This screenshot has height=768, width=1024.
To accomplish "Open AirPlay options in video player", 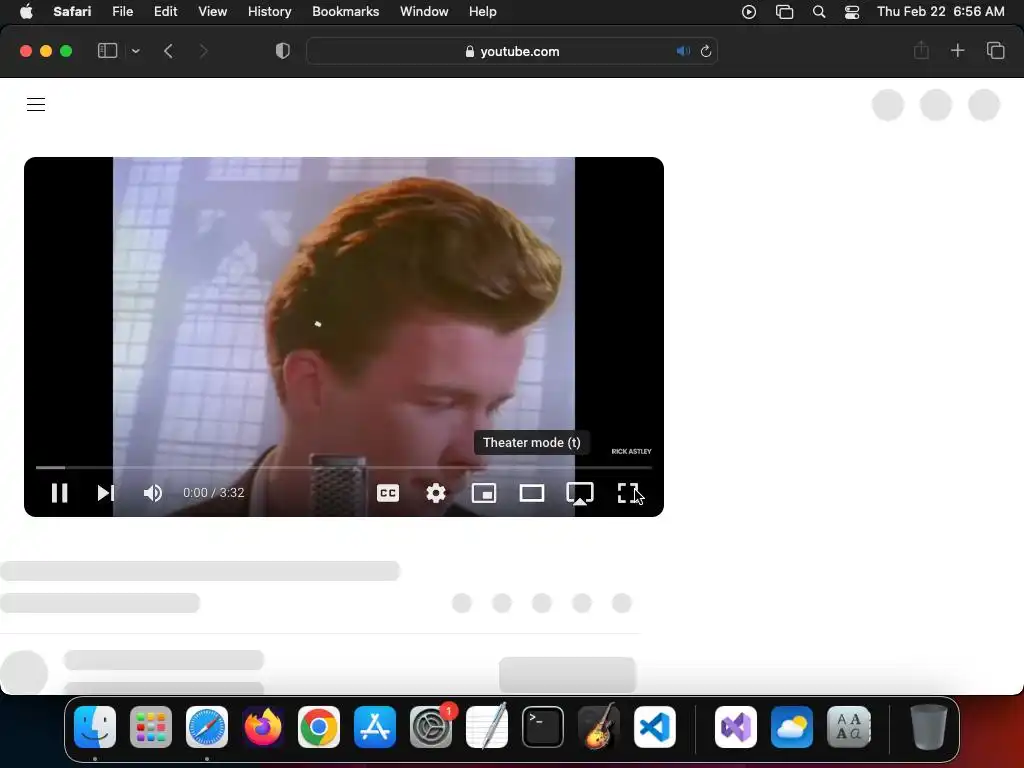I will tap(580, 494).
